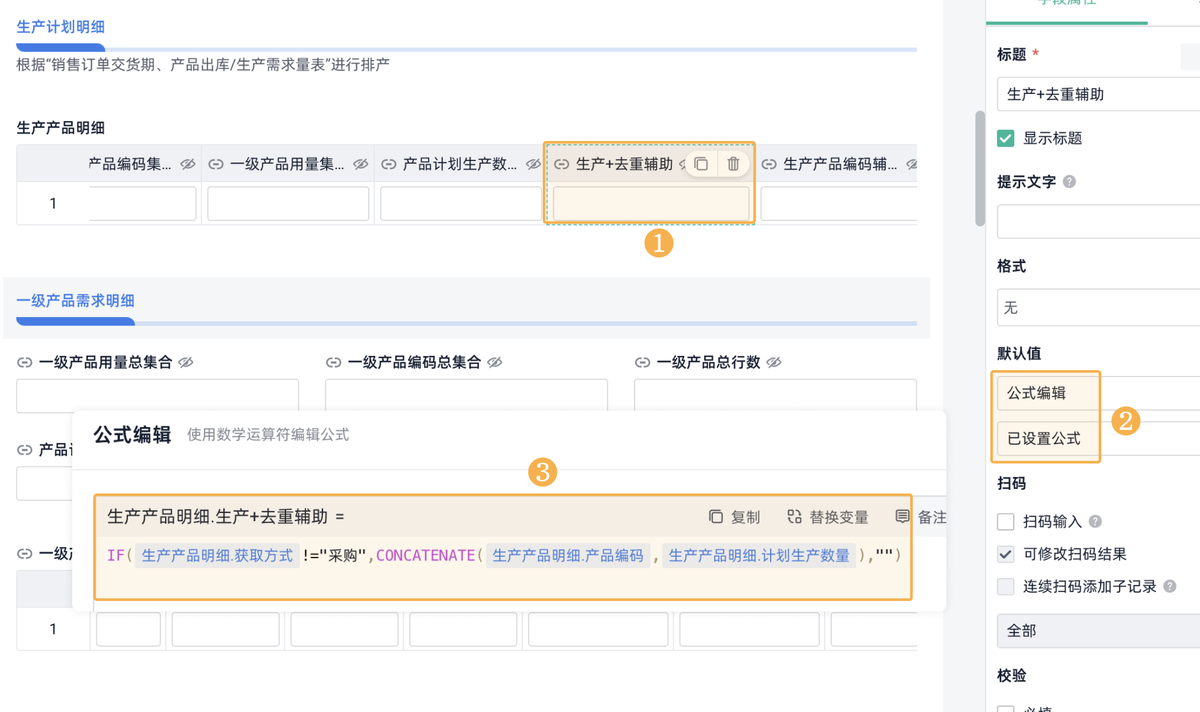This screenshot has width=1200, height=712.
Task: Click variable 生产产品明细.产品编码 in formula
Action: (x=568, y=555)
